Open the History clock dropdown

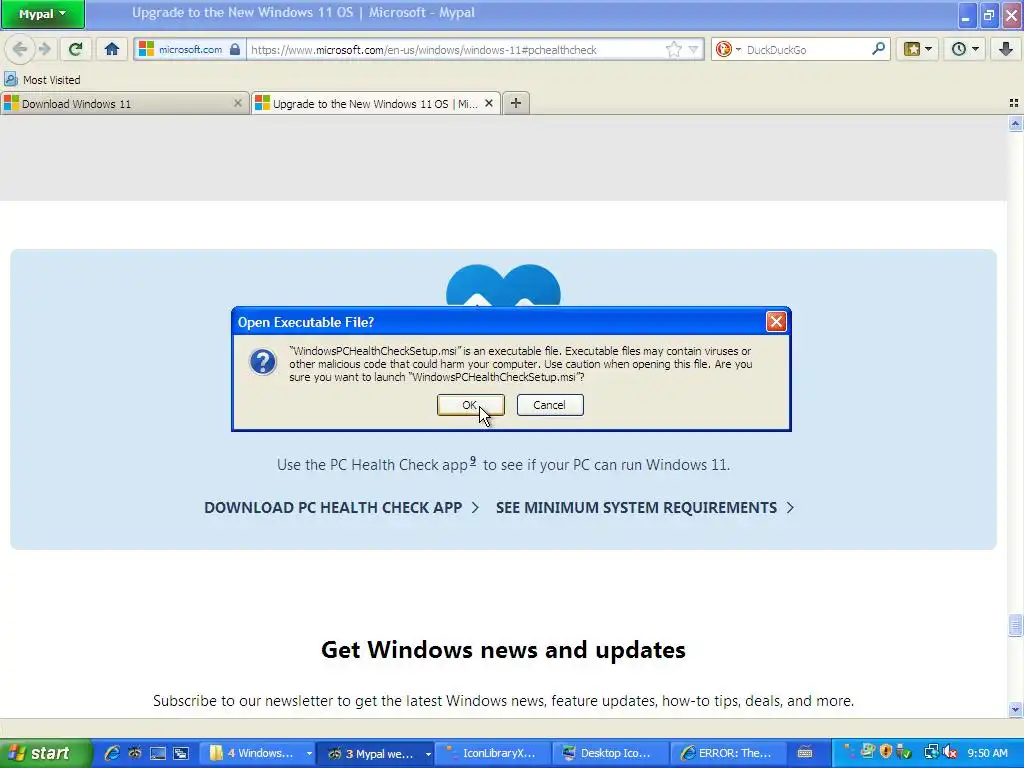[965, 49]
